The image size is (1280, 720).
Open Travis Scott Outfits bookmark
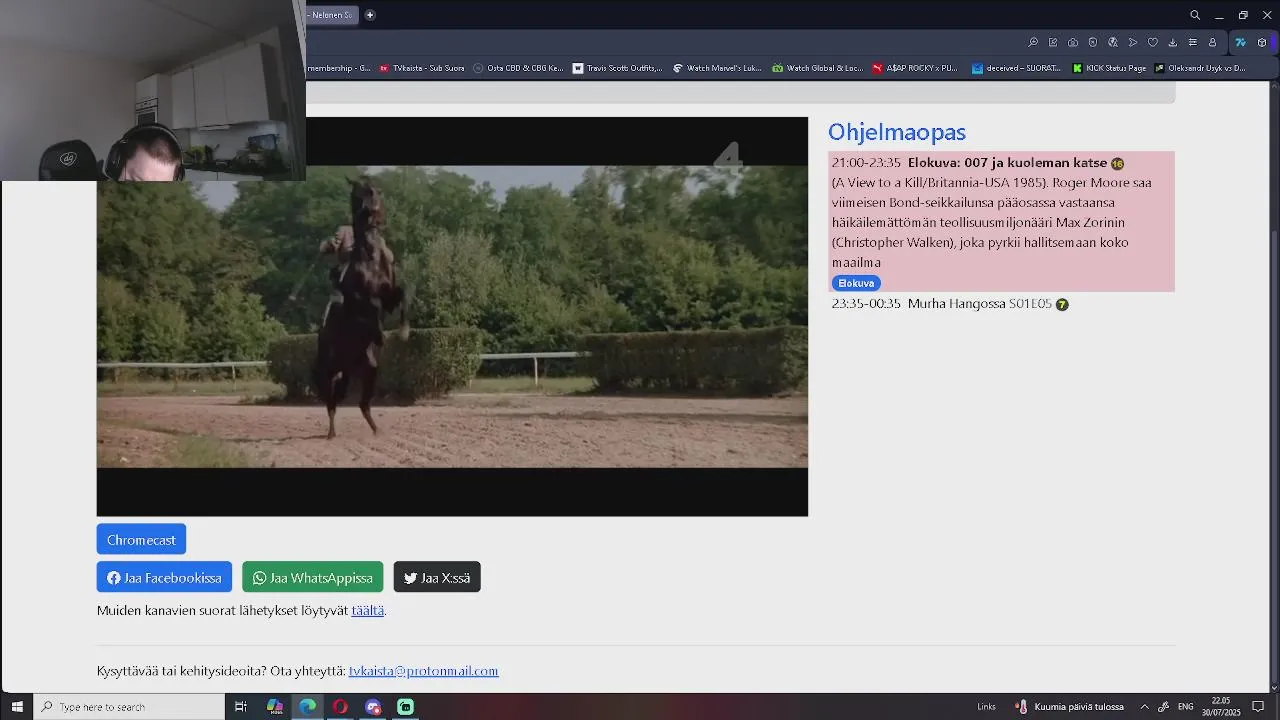[617, 68]
